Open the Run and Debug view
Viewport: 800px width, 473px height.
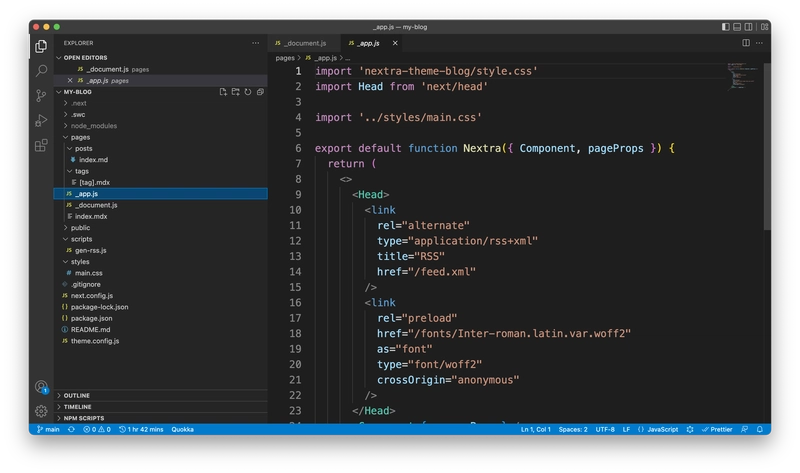41,120
